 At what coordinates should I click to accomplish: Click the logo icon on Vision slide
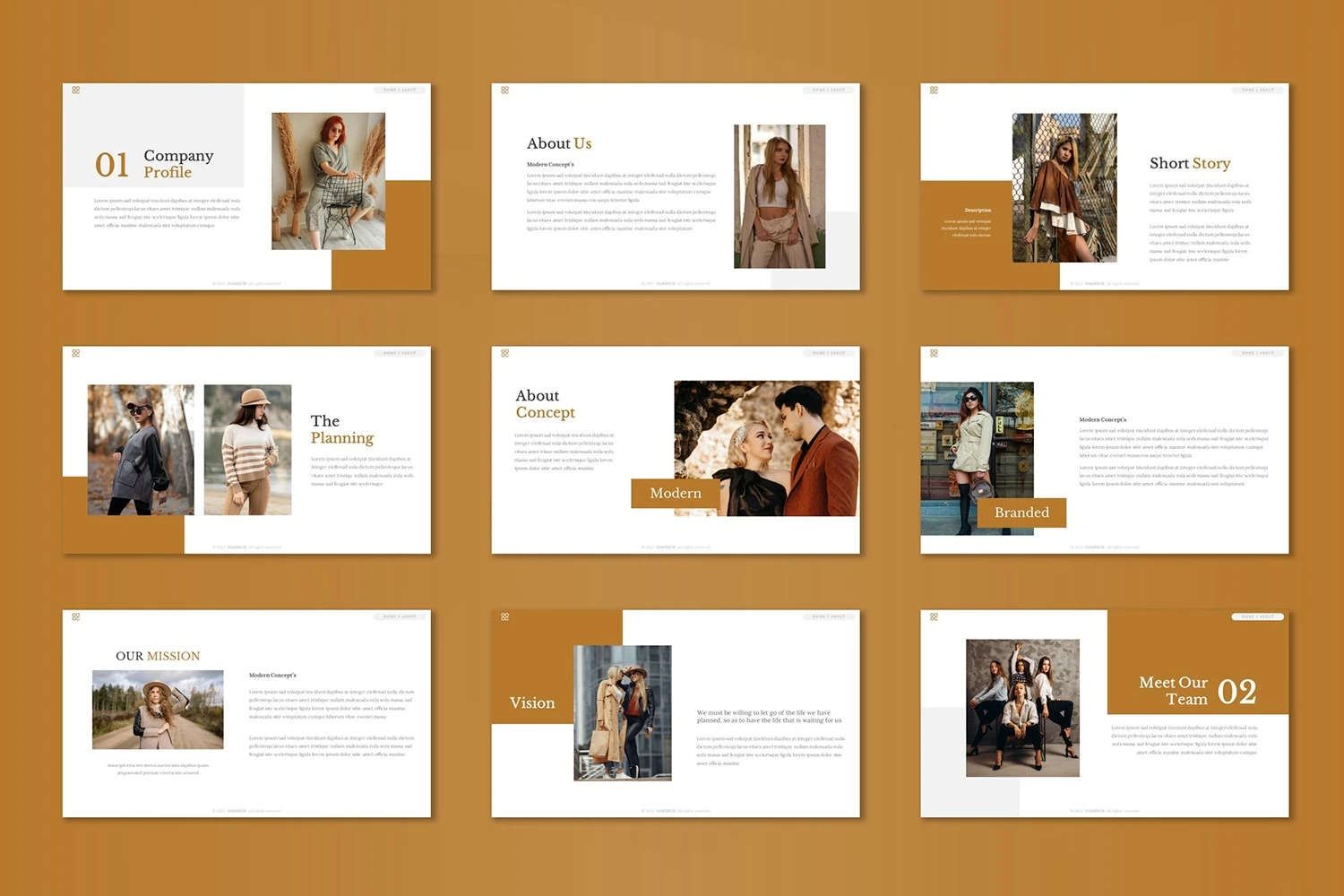click(505, 616)
